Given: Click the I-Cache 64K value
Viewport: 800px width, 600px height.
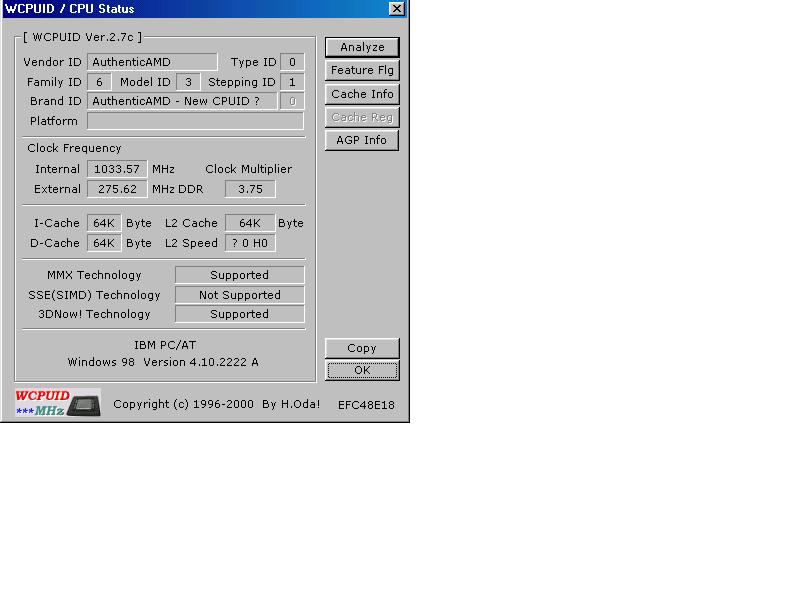Looking at the screenshot, I should [104, 223].
